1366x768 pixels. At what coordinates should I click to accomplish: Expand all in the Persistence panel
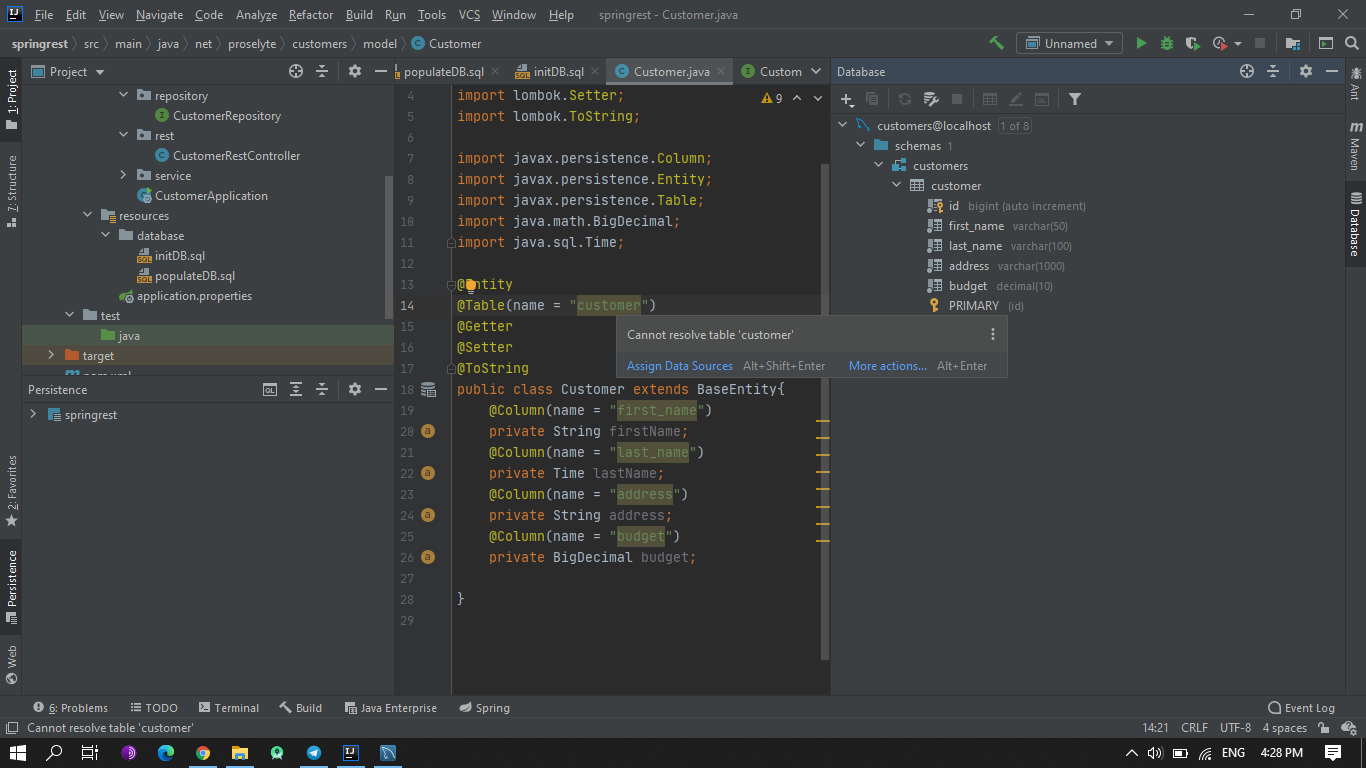pyautogui.click(x=296, y=389)
